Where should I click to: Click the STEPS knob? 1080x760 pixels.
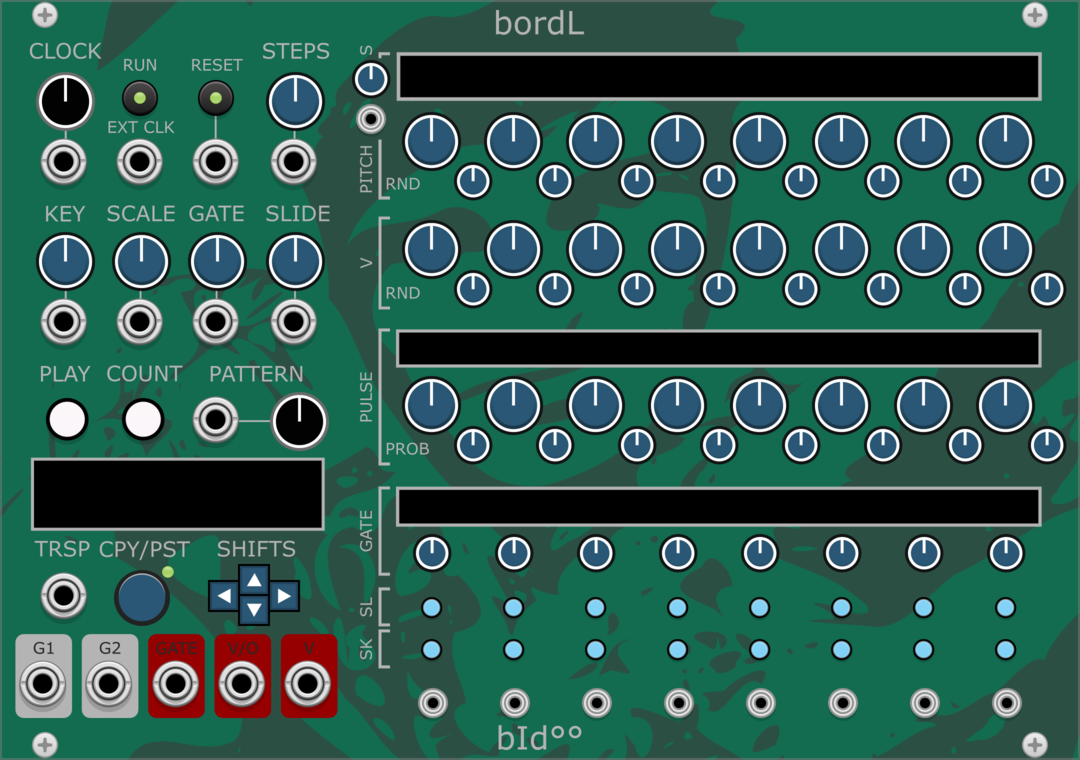pos(295,101)
